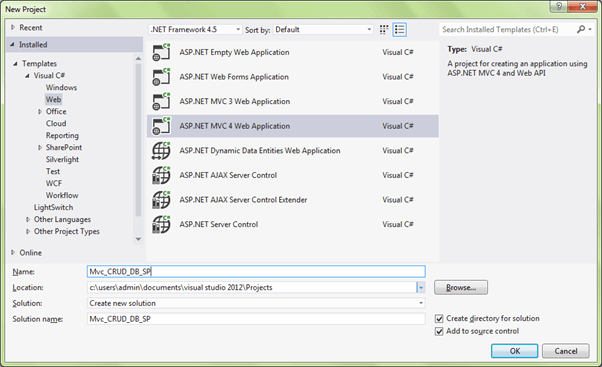This screenshot has height=367, width=602.
Task: Open the dialog help question mark button
Action: pos(559,7)
